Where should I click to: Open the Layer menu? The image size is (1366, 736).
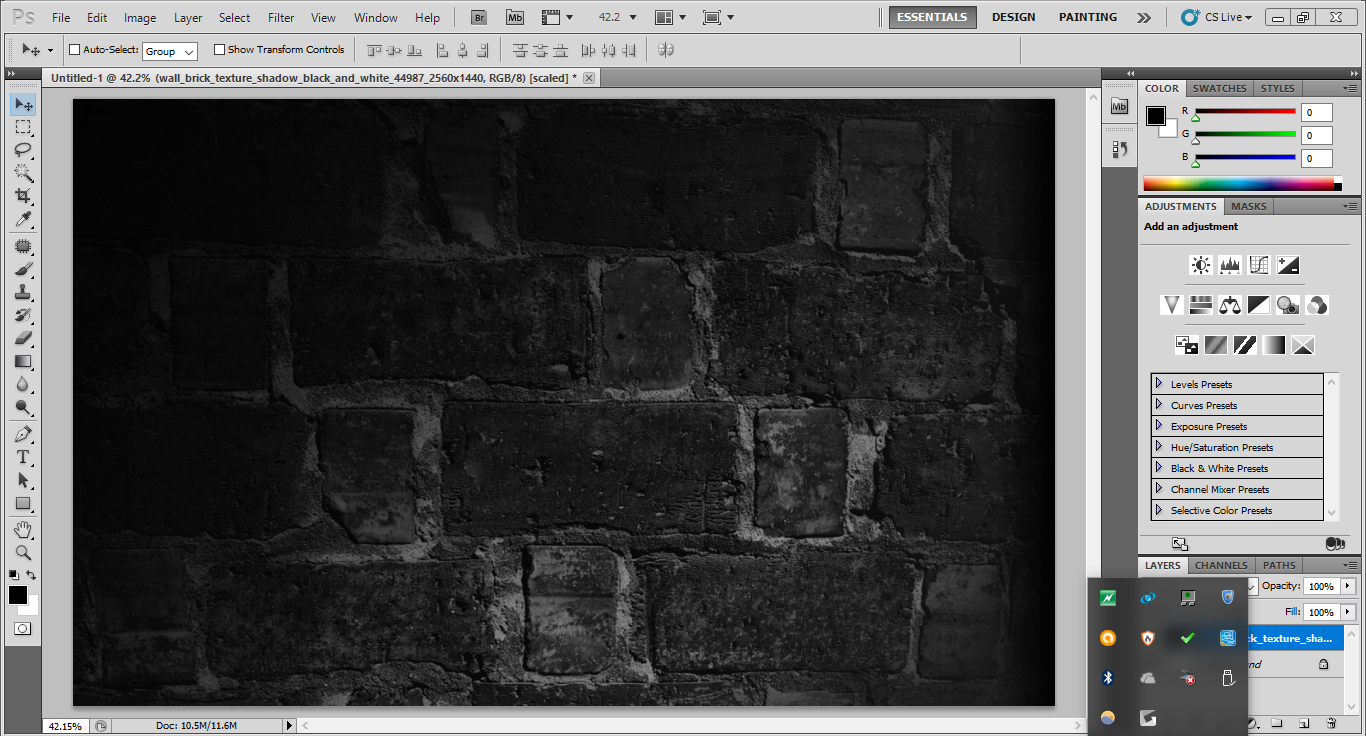tap(188, 18)
